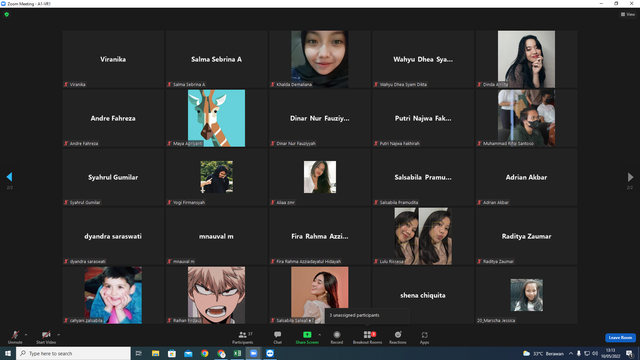This screenshot has height=360, width=640.
Task: Click Salma Sebrina A's name label
Action: (x=189, y=84)
